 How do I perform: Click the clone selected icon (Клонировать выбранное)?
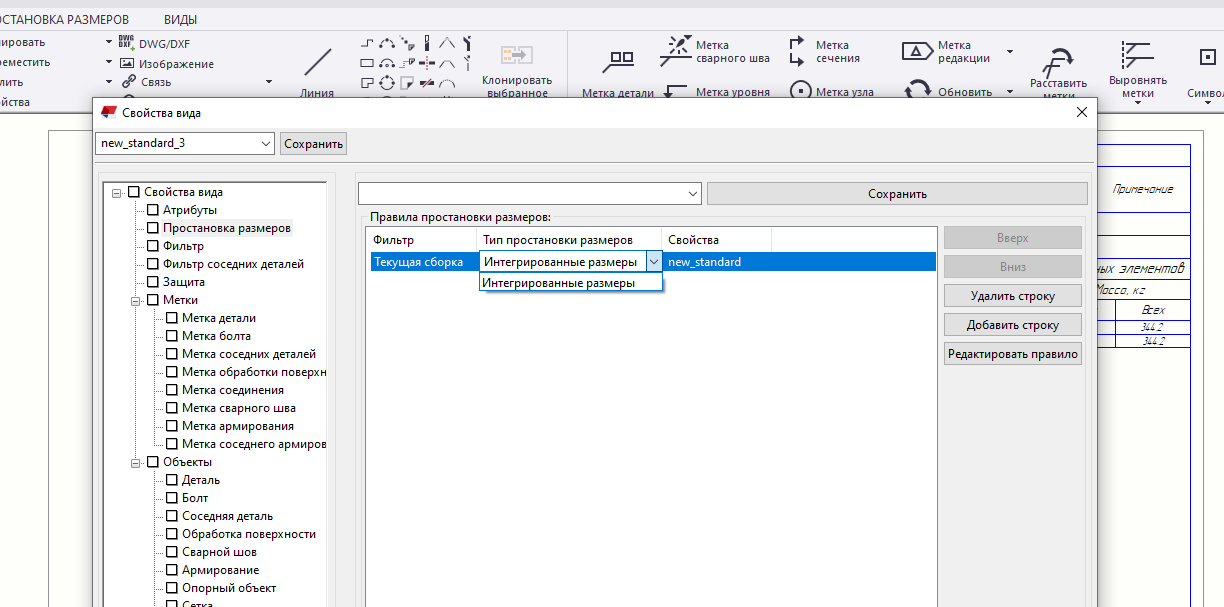point(517,54)
